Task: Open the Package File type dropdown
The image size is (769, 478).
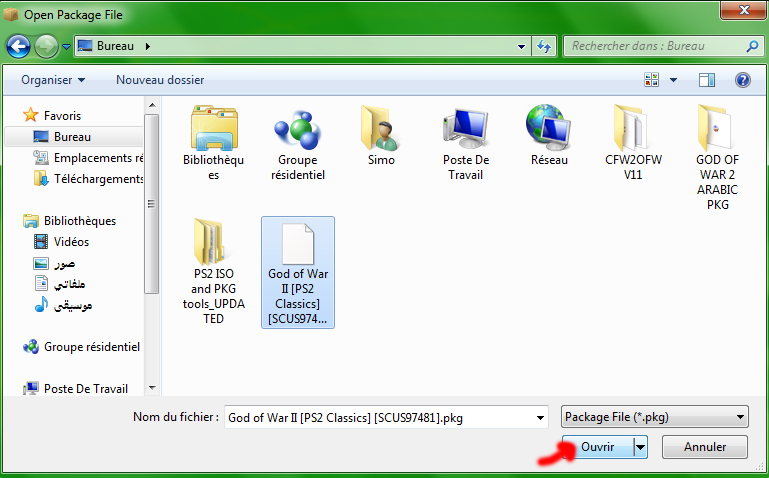Action: pyautogui.click(x=654, y=417)
